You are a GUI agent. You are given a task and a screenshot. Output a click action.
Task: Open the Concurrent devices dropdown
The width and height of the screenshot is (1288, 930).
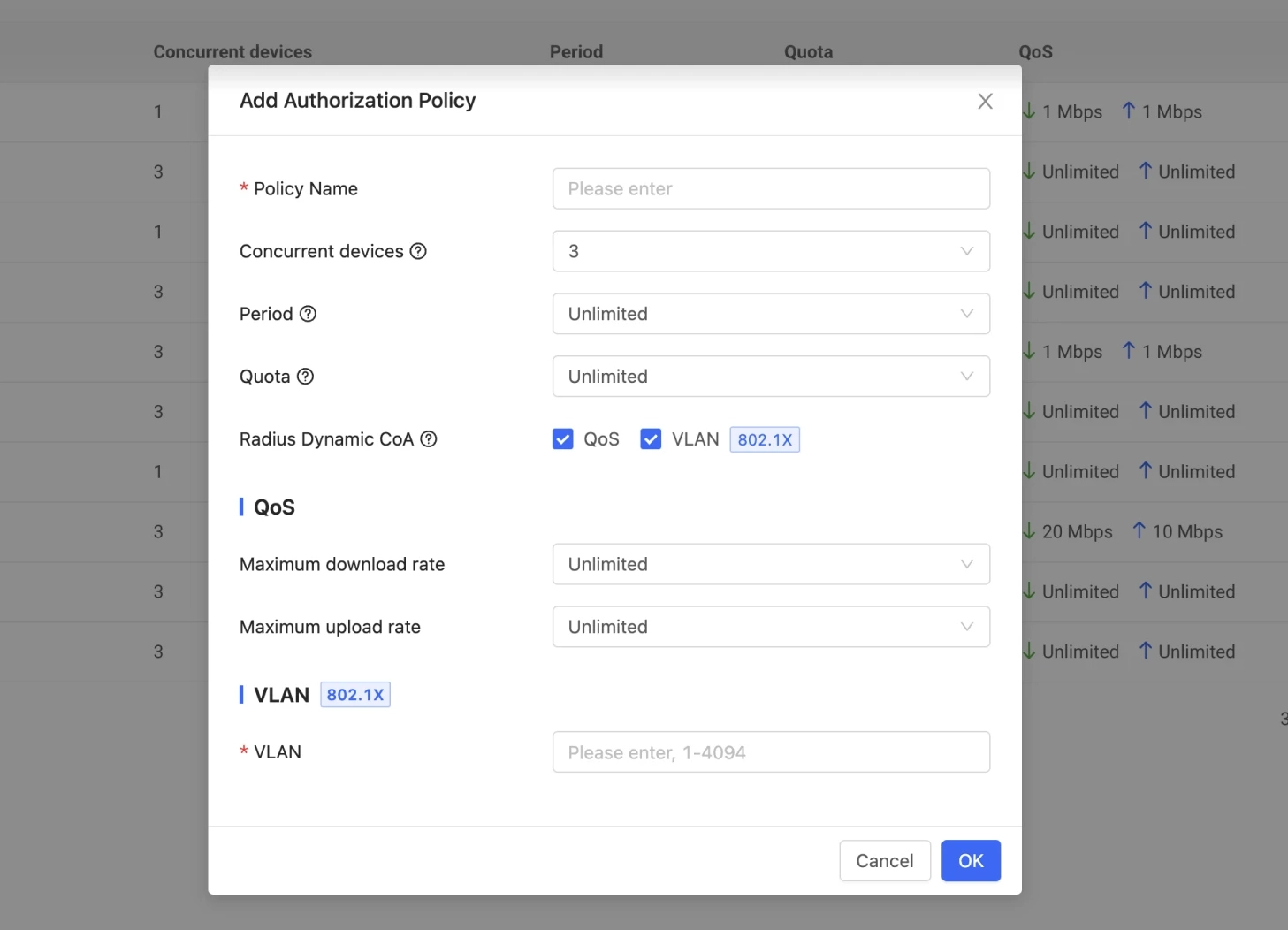pos(770,251)
